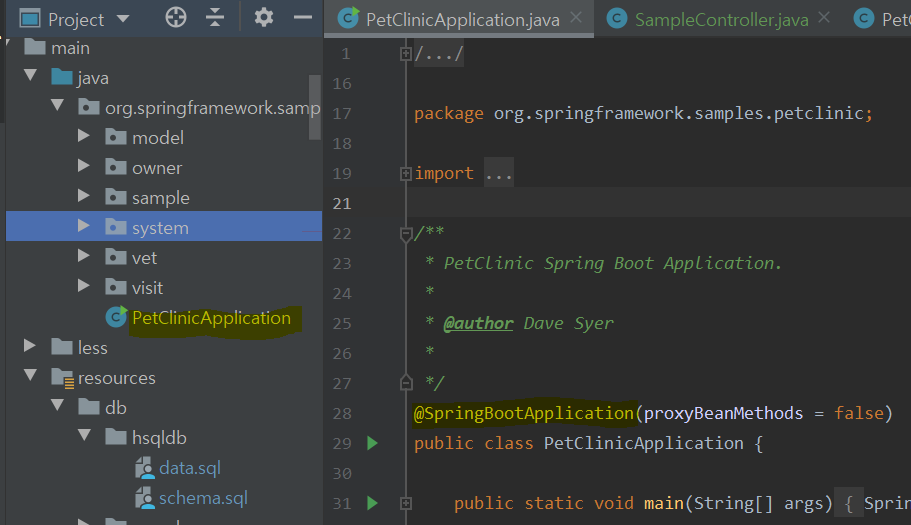Click the main folder icon
Screen dimensions: 911x525
tap(35, 46)
